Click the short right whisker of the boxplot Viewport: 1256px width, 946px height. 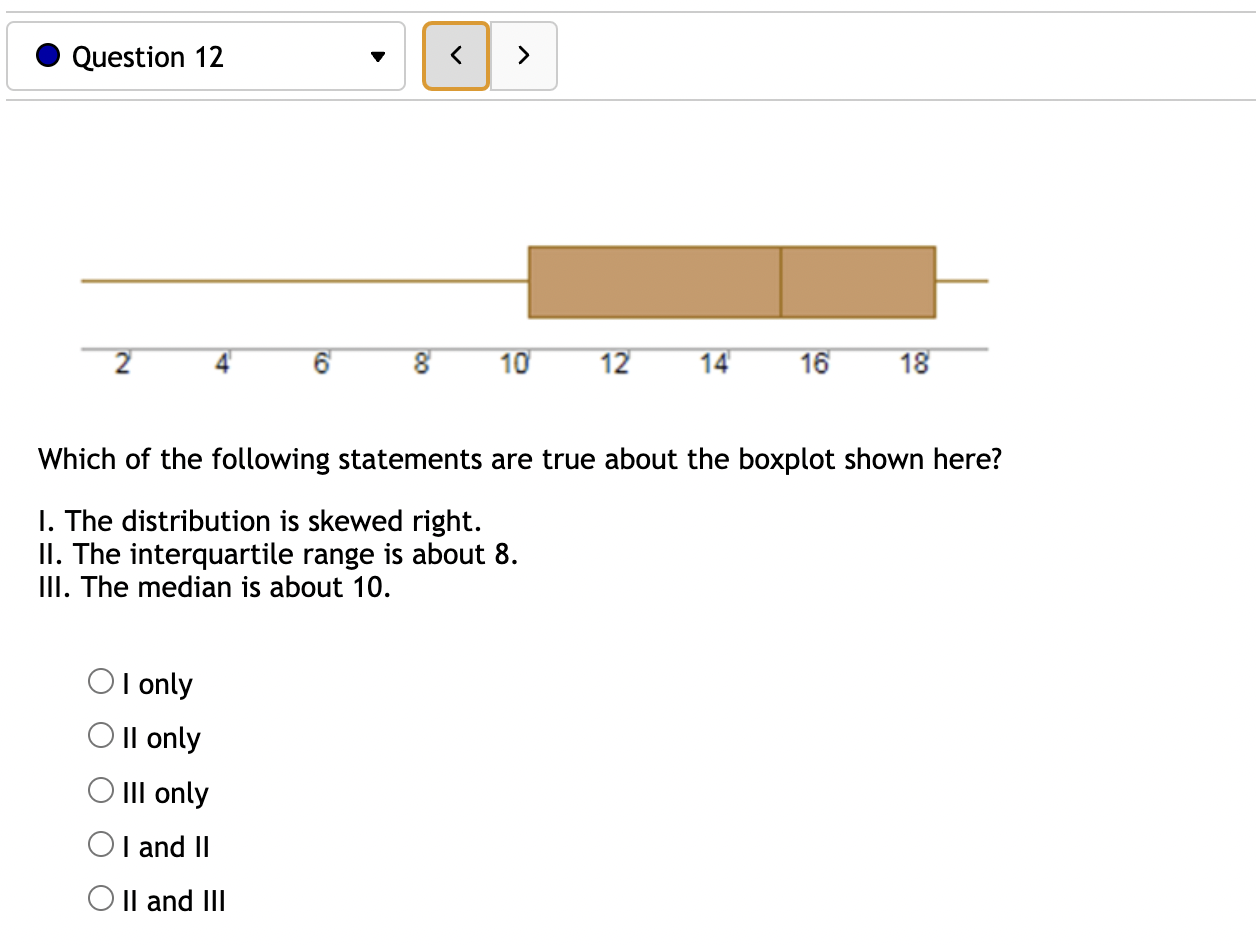[x=962, y=281]
